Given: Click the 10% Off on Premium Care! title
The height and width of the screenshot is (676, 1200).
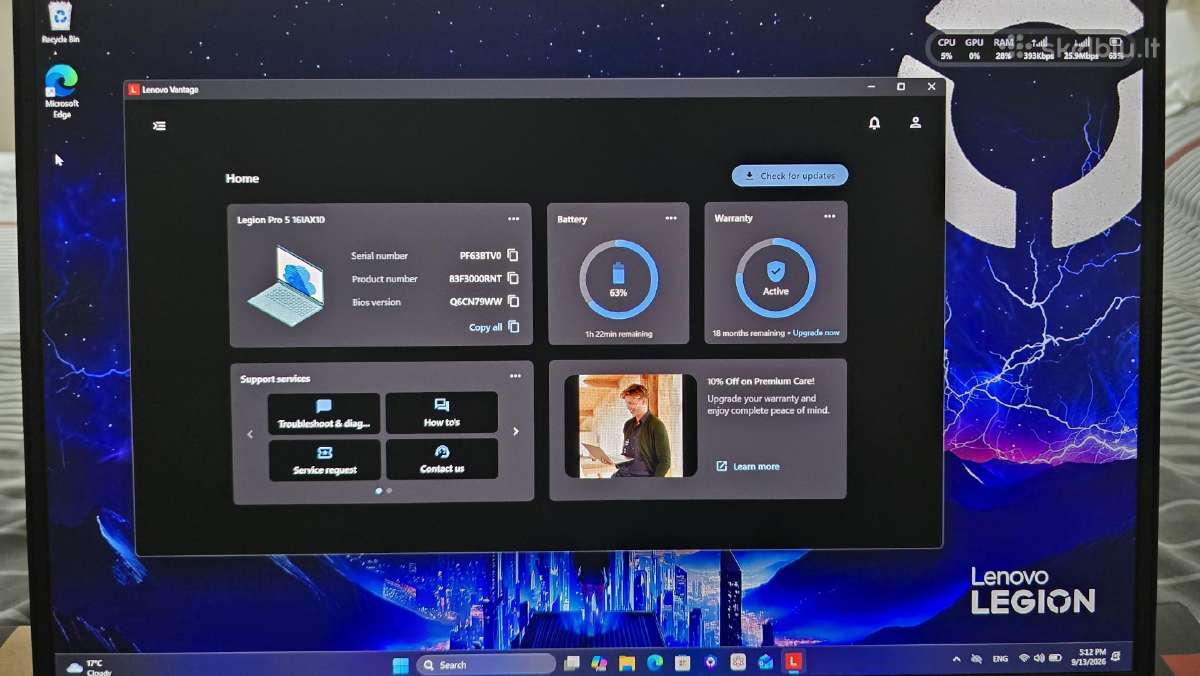Looking at the screenshot, I should [x=760, y=381].
